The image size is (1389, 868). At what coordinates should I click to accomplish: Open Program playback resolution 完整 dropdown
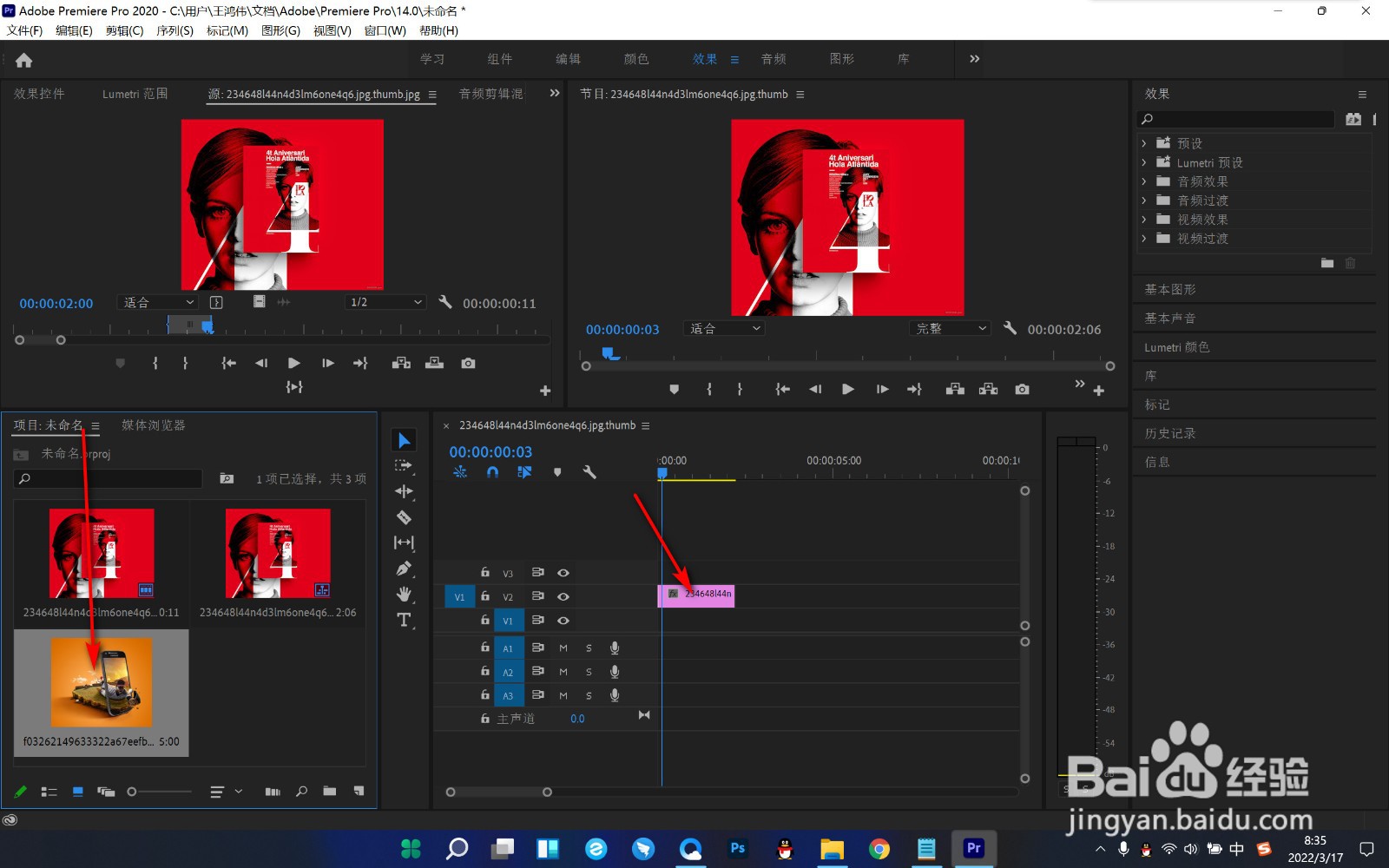[951, 328]
